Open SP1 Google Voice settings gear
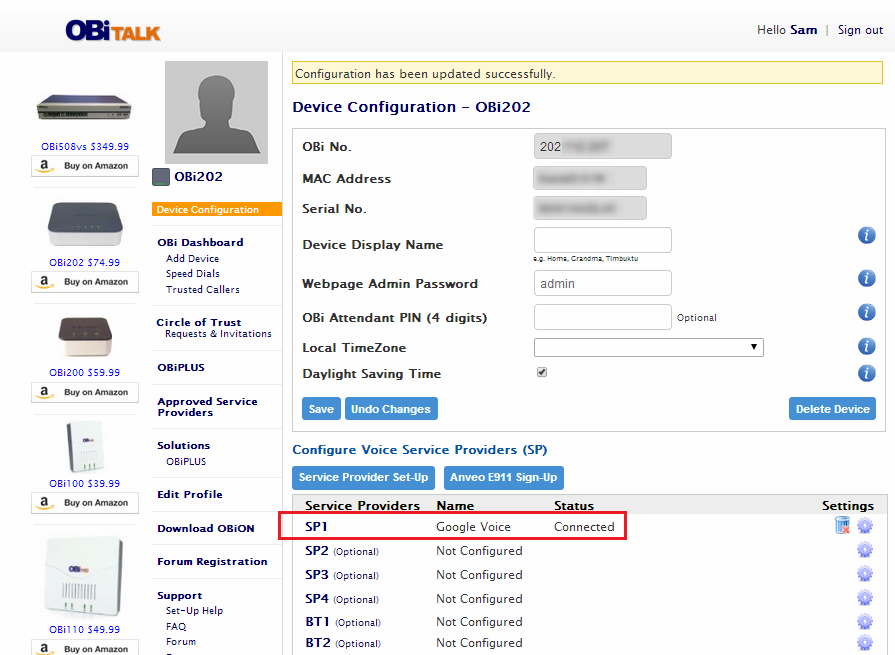This screenshot has width=895, height=655. pos(865,527)
